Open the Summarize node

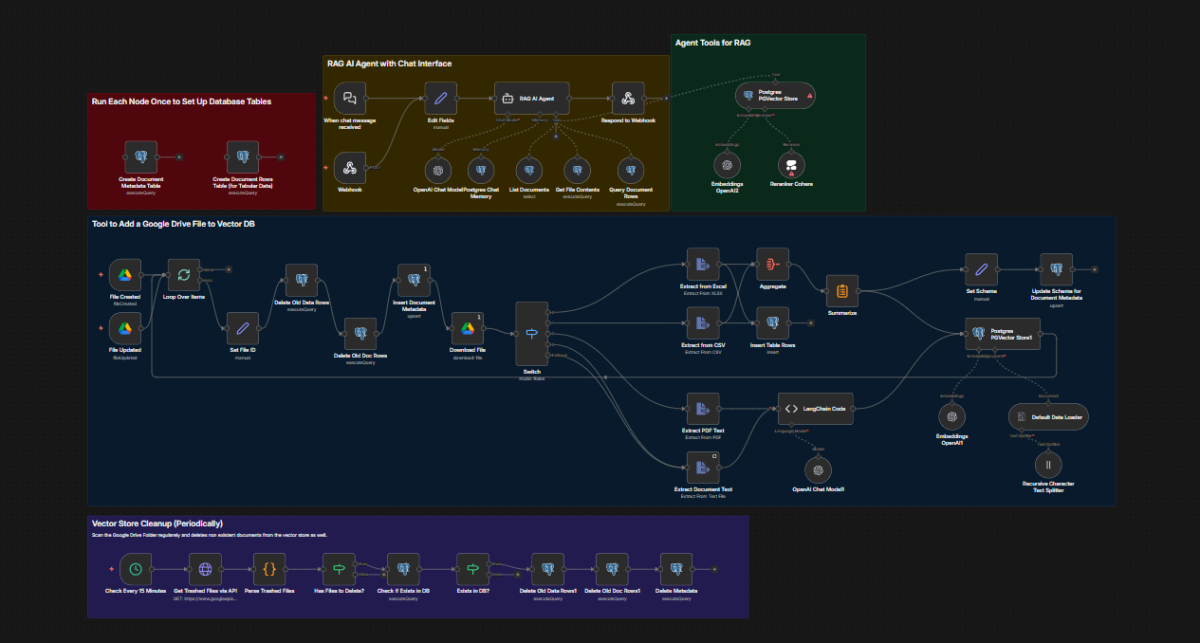coord(842,291)
